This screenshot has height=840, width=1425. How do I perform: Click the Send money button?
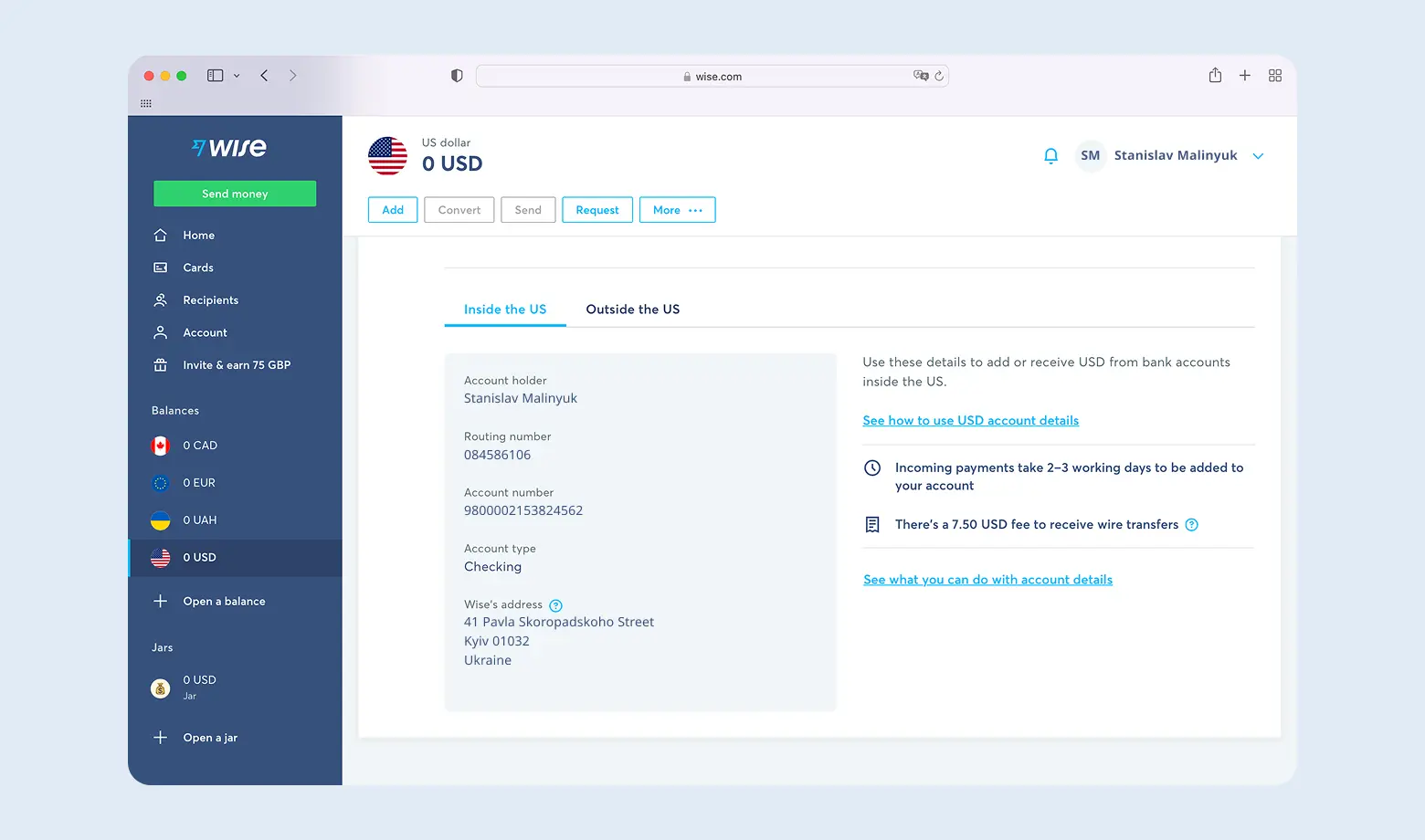coord(234,193)
